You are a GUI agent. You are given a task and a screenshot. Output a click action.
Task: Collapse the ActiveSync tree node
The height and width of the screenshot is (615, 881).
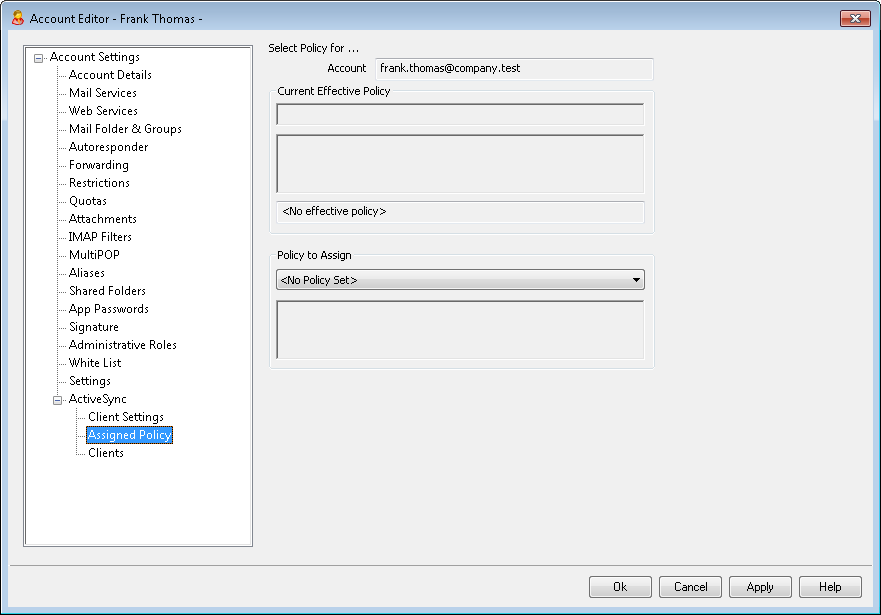[x=57, y=400]
